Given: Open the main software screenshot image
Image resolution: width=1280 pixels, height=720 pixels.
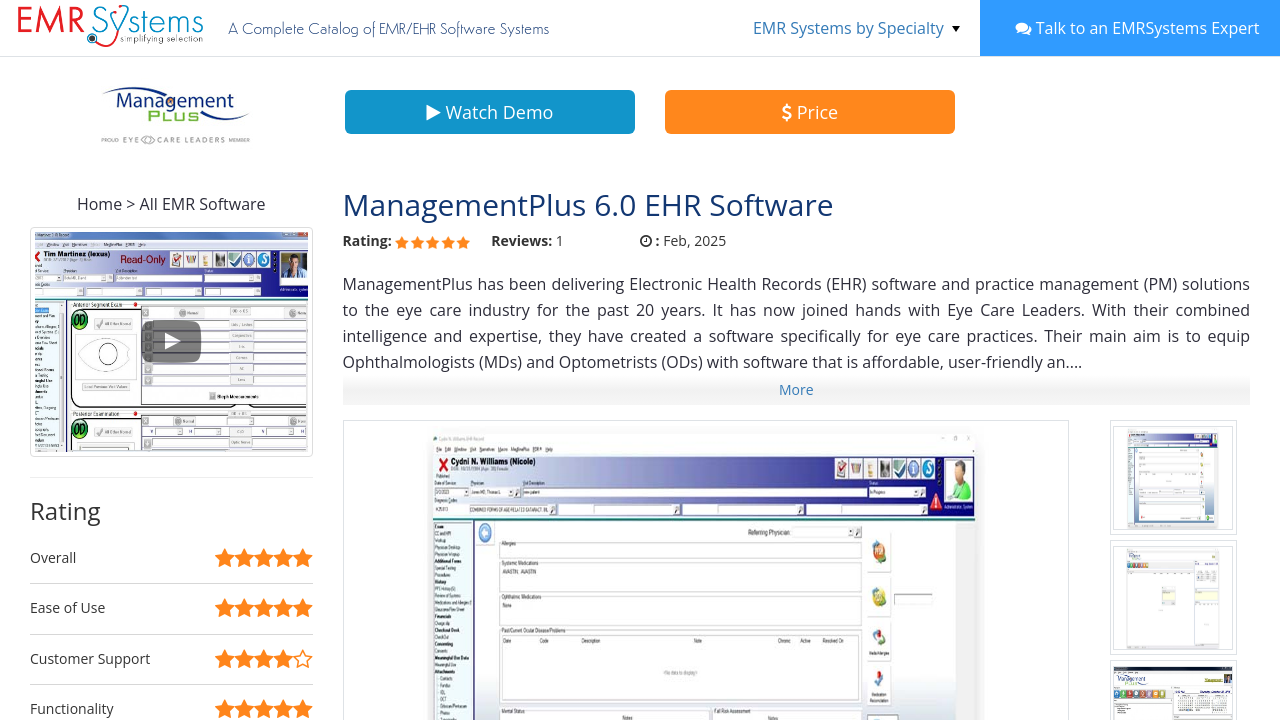Looking at the screenshot, I should tap(706, 571).
